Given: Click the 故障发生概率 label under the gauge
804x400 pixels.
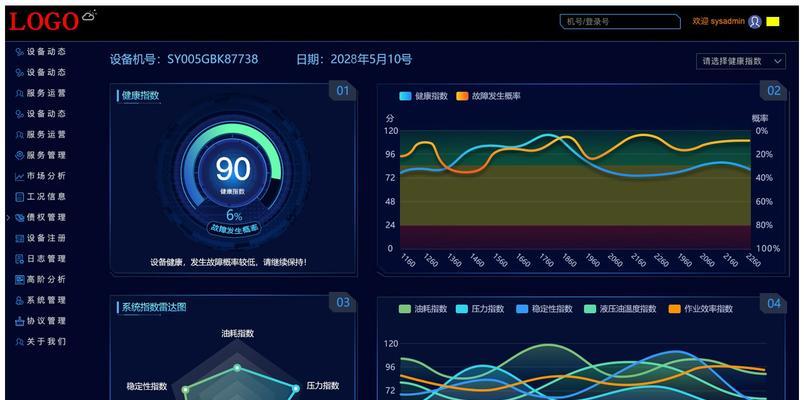Looking at the screenshot, I should click(x=234, y=229).
